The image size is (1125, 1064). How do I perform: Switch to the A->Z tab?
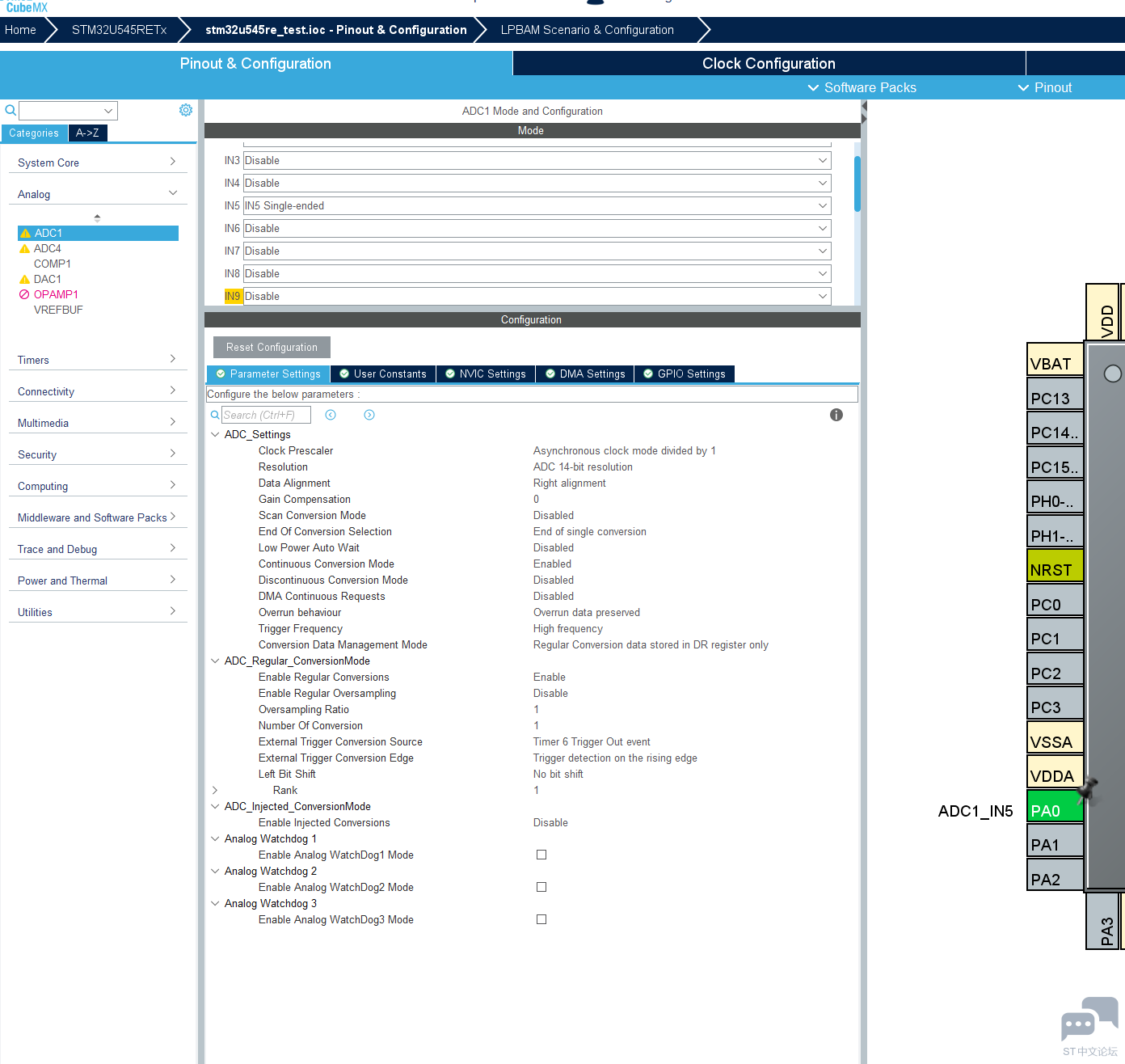[88, 133]
